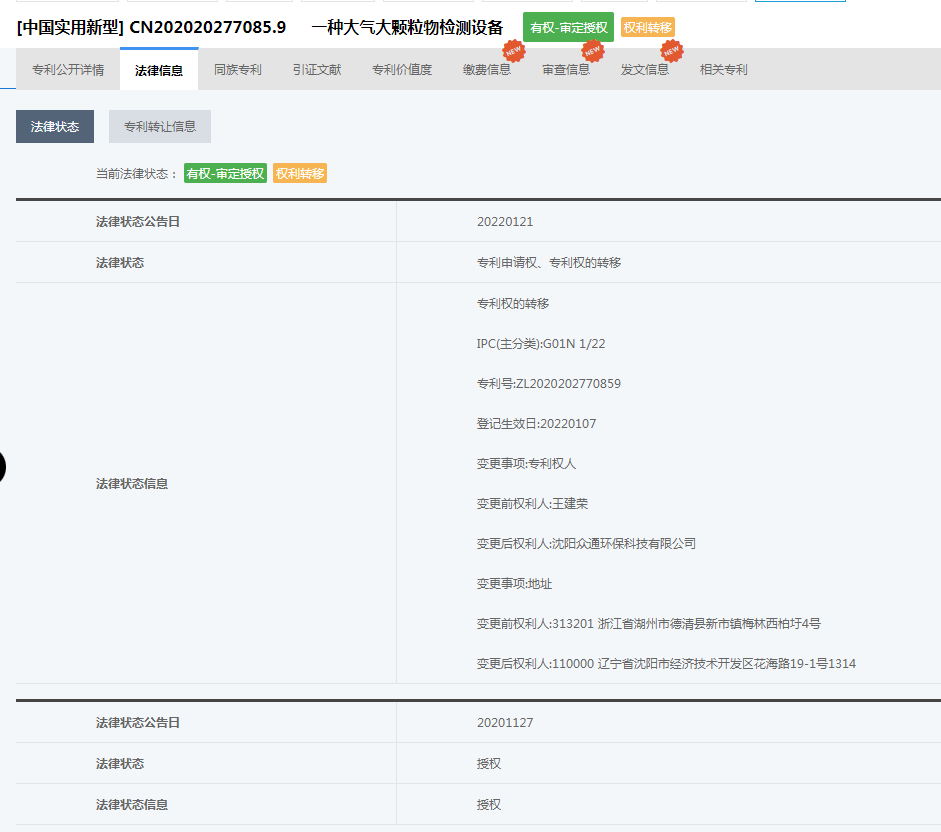Screen dimensions: 941x832
Task: Click orange 权利转移 badge beside patent title
Action: click(x=647, y=27)
